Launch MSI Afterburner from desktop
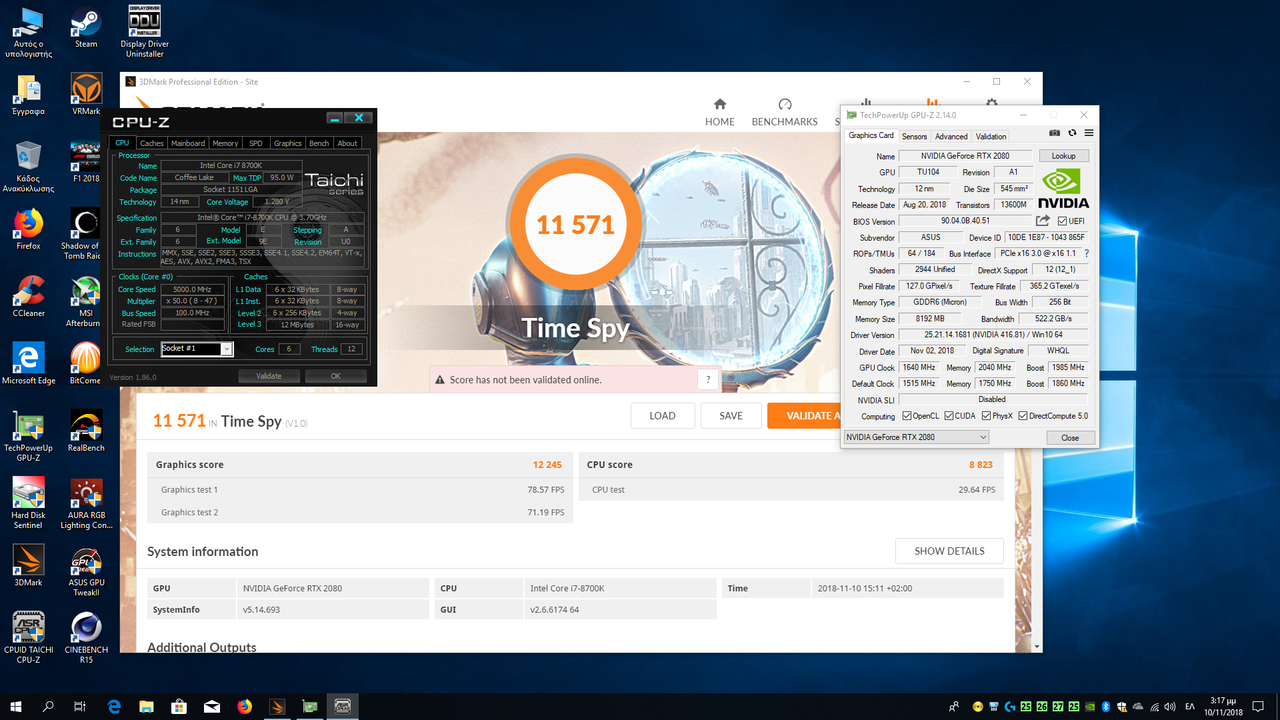This screenshot has height=720, width=1280. pyautogui.click(x=86, y=301)
